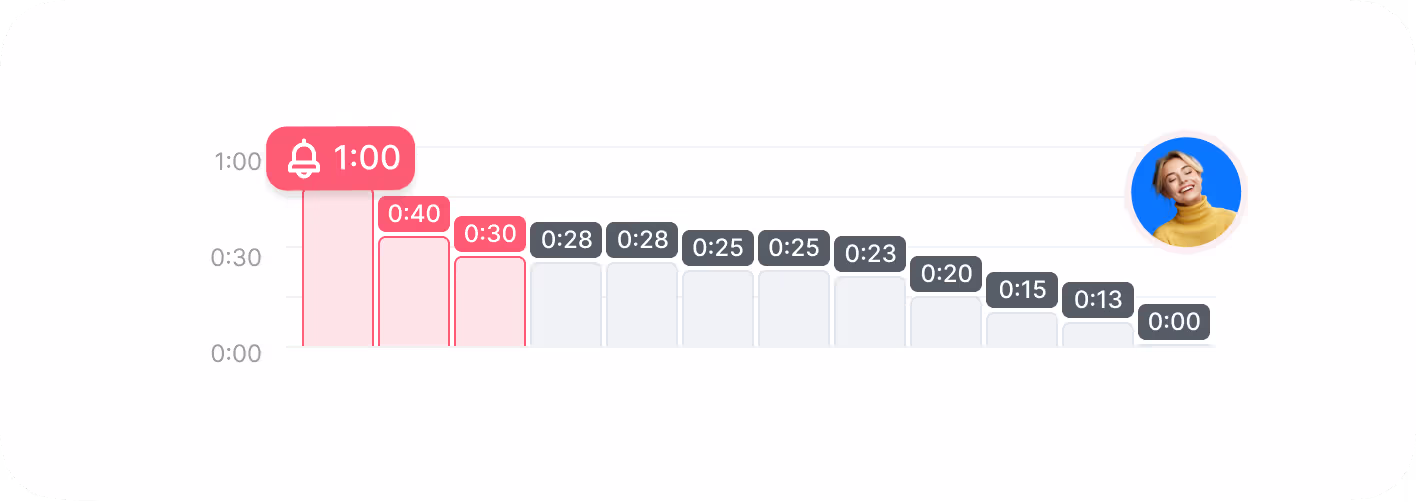Click the 0:20 bar label

click(946, 274)
